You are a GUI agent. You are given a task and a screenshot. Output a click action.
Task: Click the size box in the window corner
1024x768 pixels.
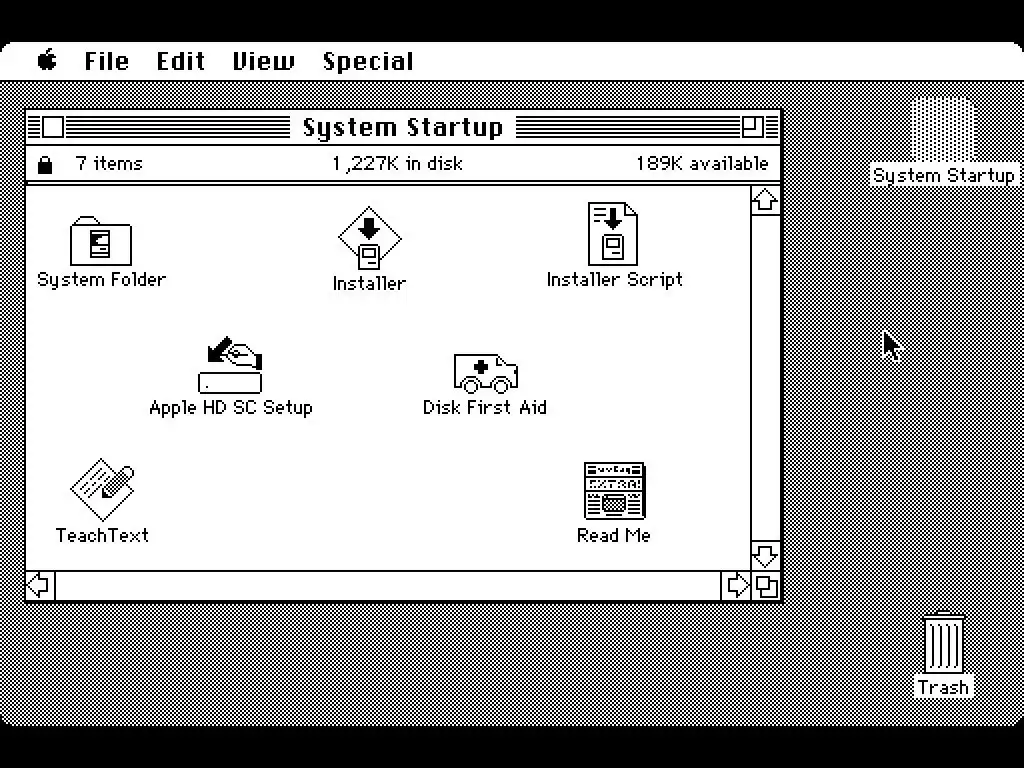pos(766,586)
